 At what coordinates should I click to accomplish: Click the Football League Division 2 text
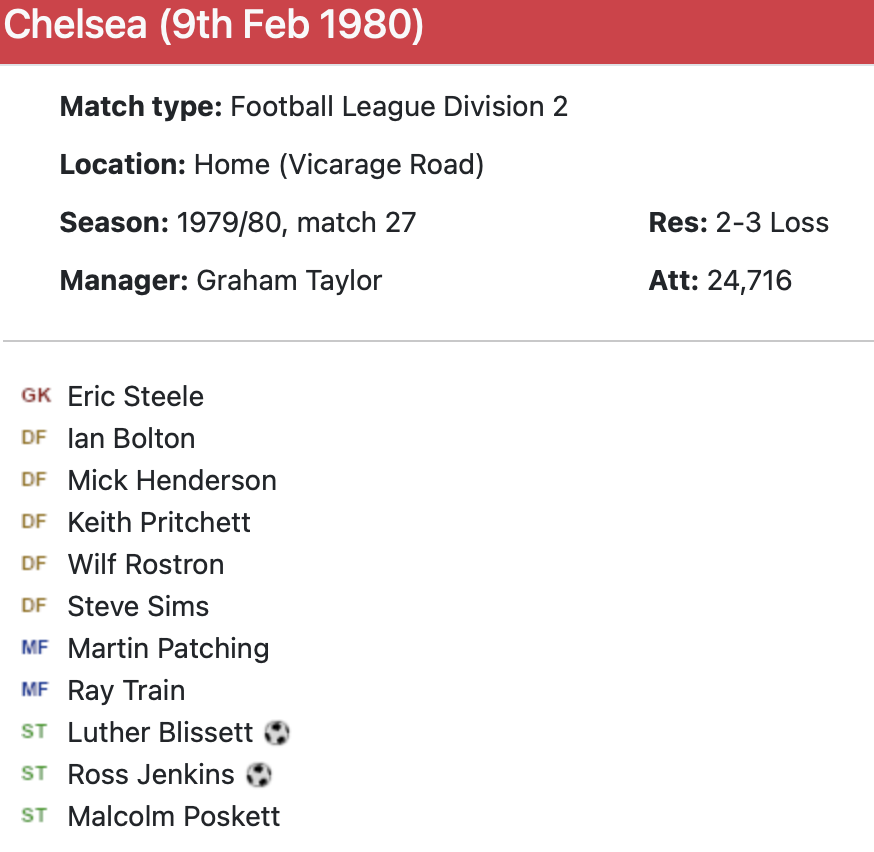tap(399, 106)
